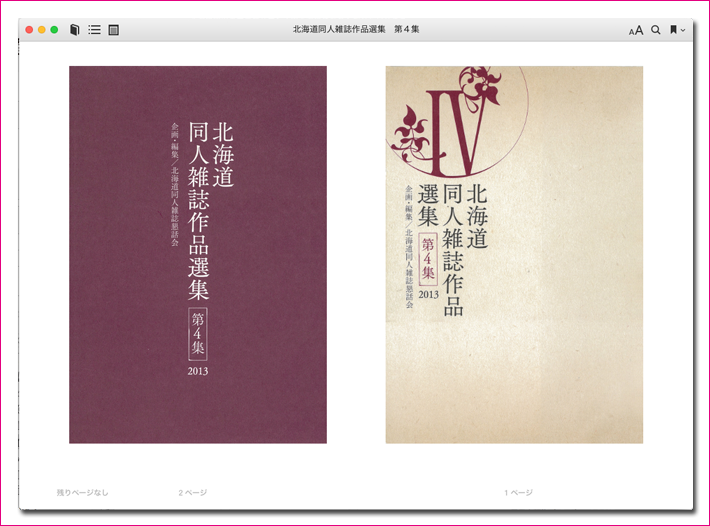This screenshot has width=710, height=526.
Task: Maximize the window with green button
Action: click(x=54, y=30)
